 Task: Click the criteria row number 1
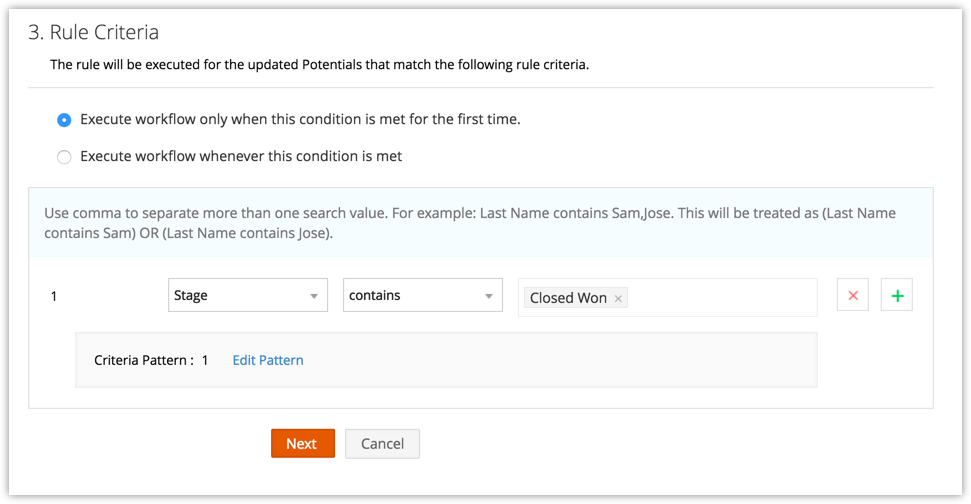[x=54, y=296]
